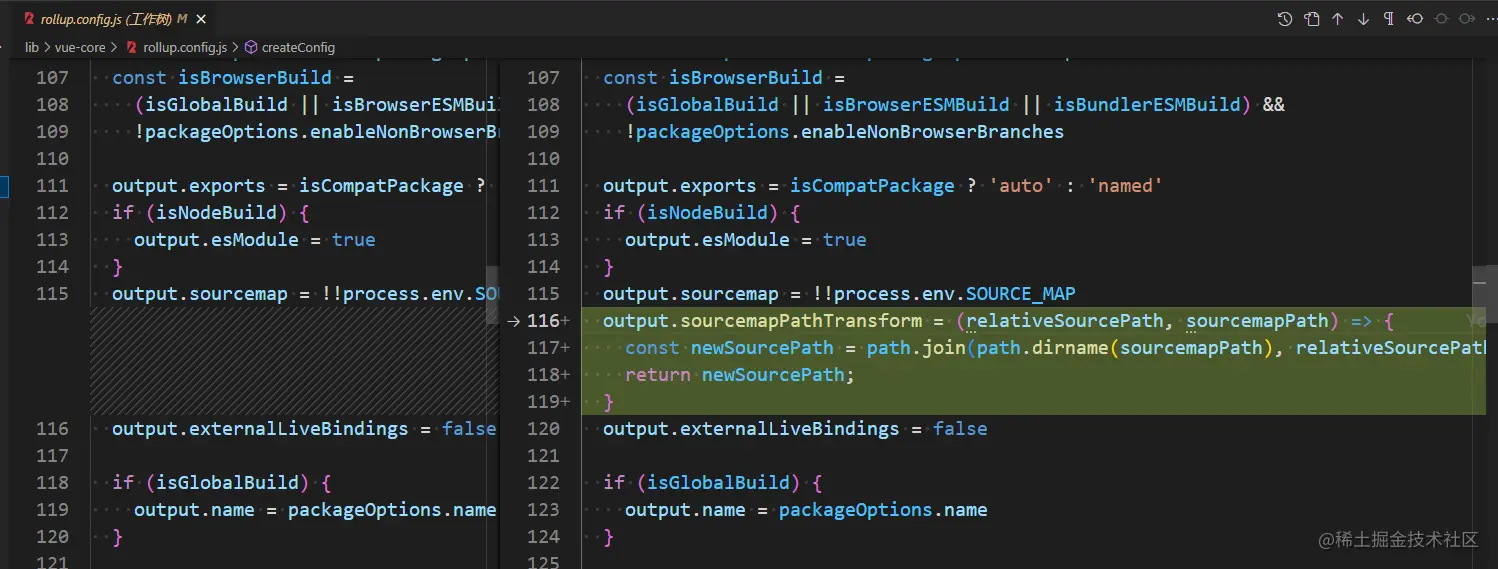Open the createConfig symbol breadcrumb
Image resolution: width=1498 pixels, height=569 pixels.
click(x=298, y=47)
